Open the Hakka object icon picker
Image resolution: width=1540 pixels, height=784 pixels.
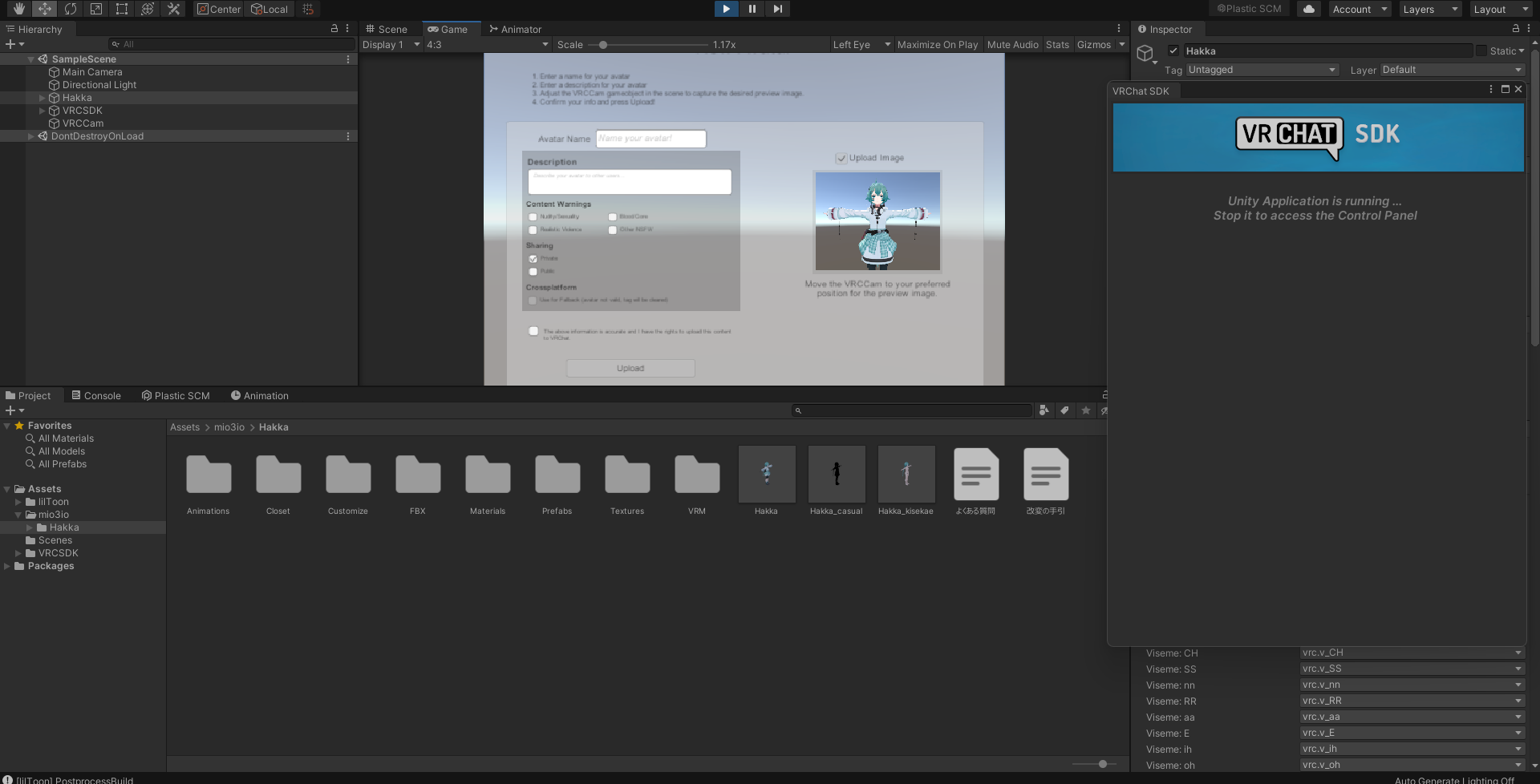[x=1146, y=55]
